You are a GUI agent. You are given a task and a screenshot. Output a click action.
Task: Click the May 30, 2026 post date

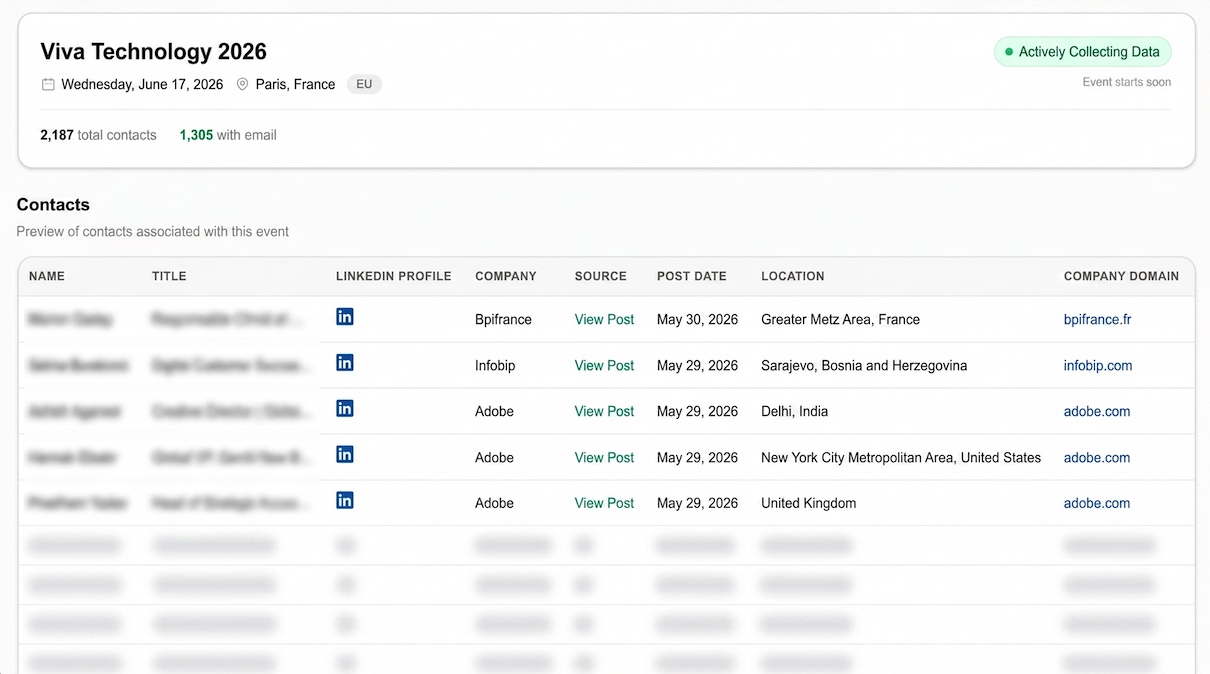pos(697,320)
